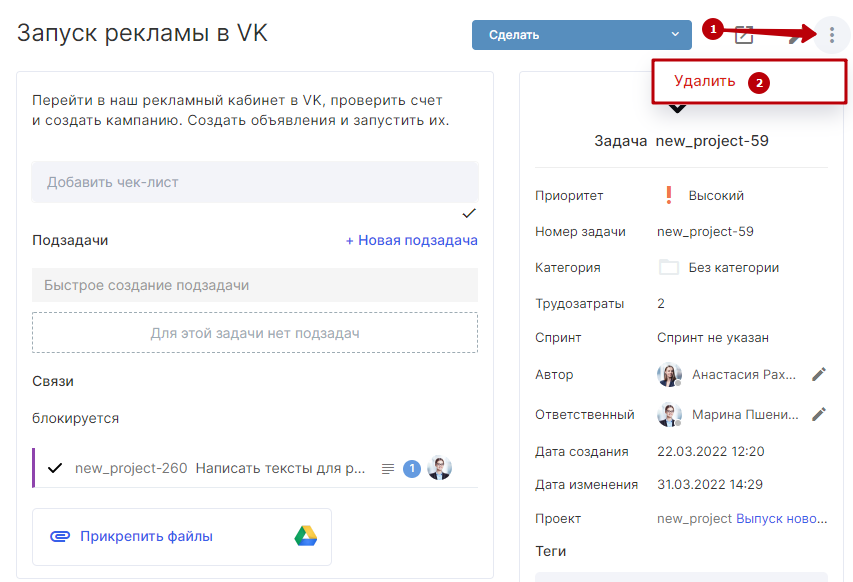Click creation date 22.03.2022 12:20
This screenshot has height=582, width=853.
coord(710,451)
